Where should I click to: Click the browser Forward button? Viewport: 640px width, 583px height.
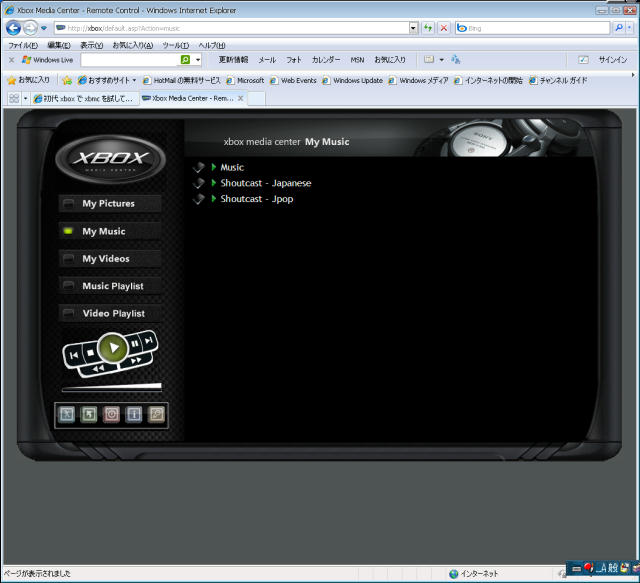pos(30,28)
